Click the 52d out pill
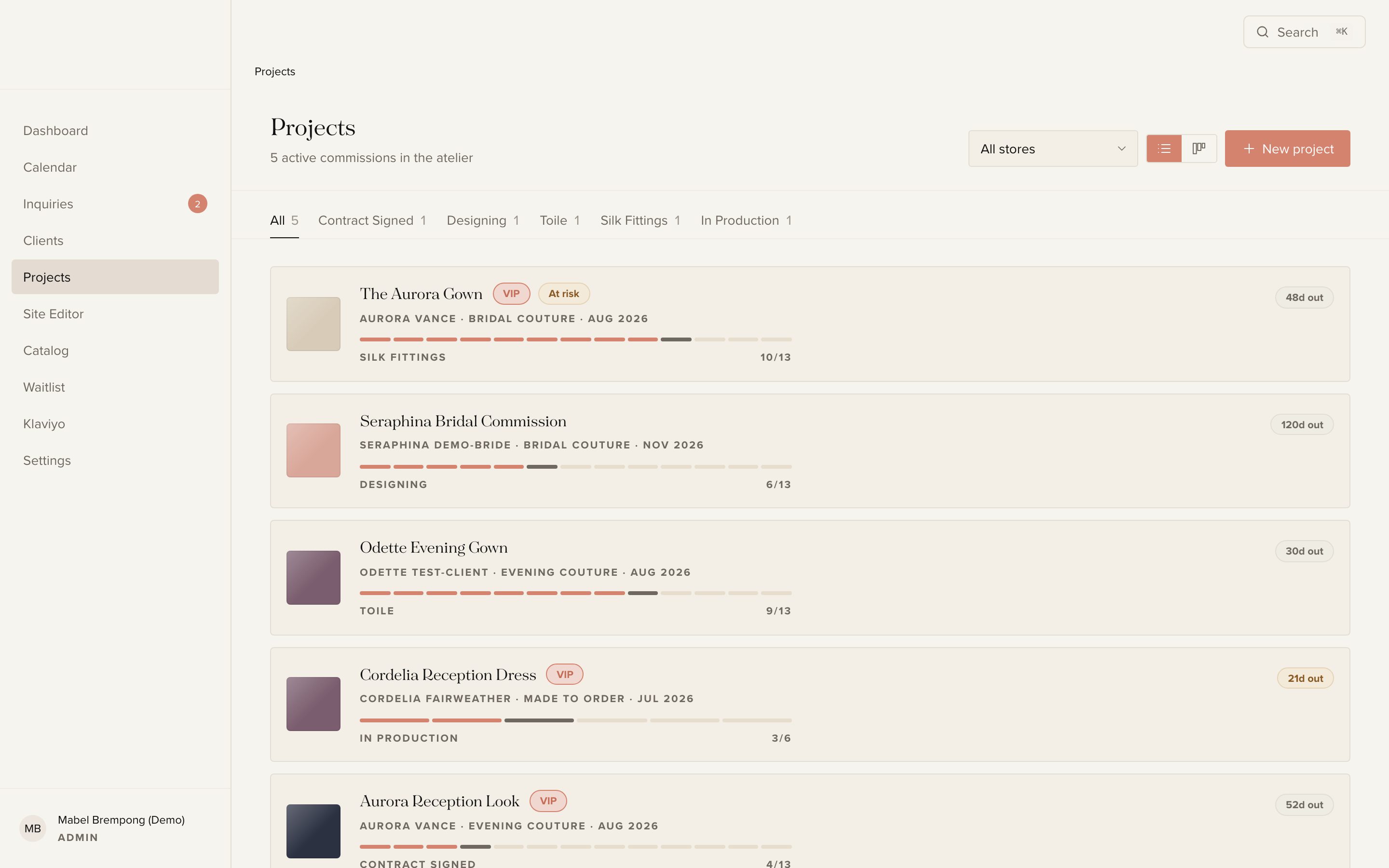The height and width of the screenshot is (868, 1389). [x=1304, y=805]
